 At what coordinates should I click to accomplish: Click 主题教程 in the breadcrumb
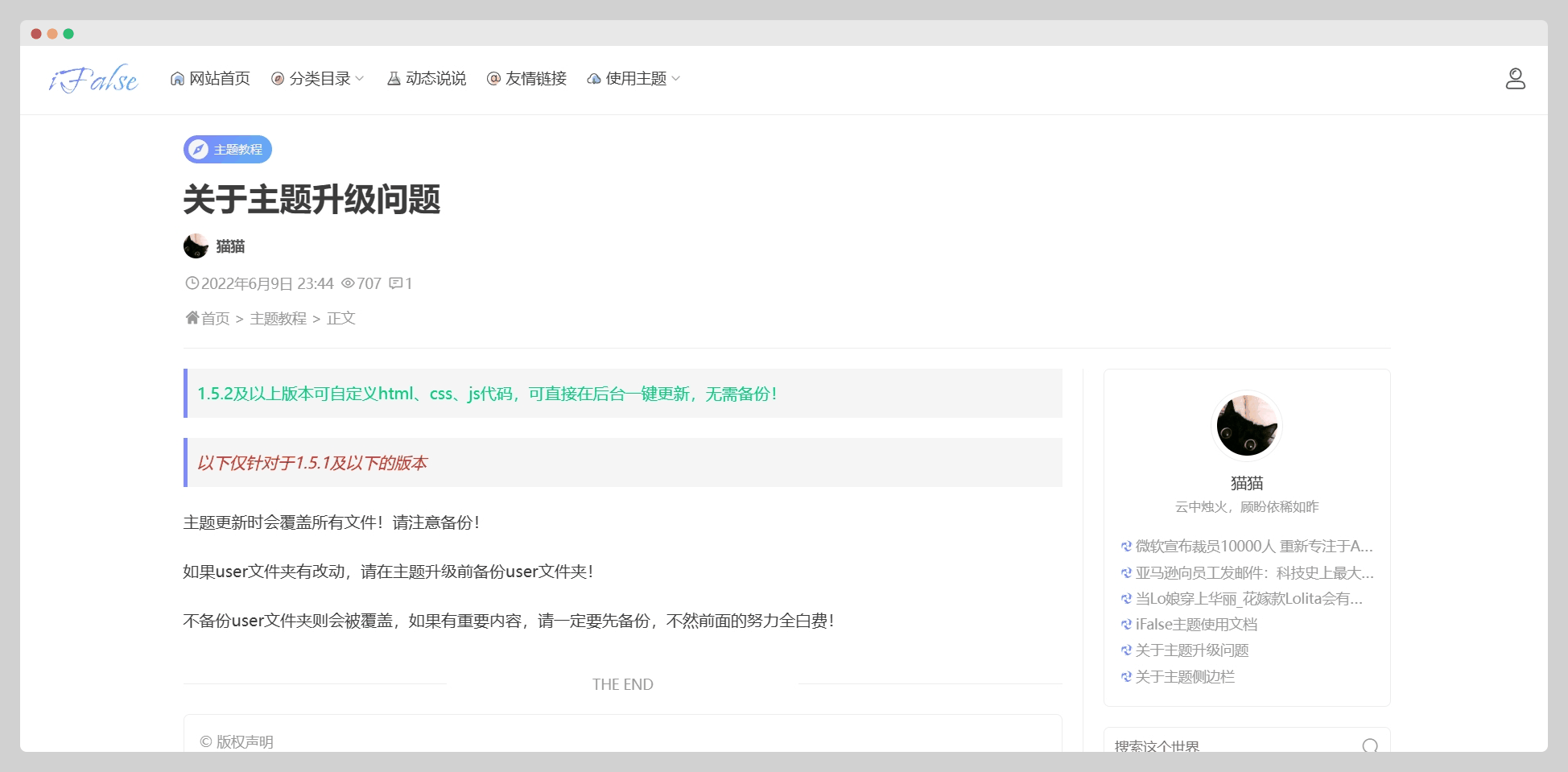pyautogui.click(x=278, y=319)
